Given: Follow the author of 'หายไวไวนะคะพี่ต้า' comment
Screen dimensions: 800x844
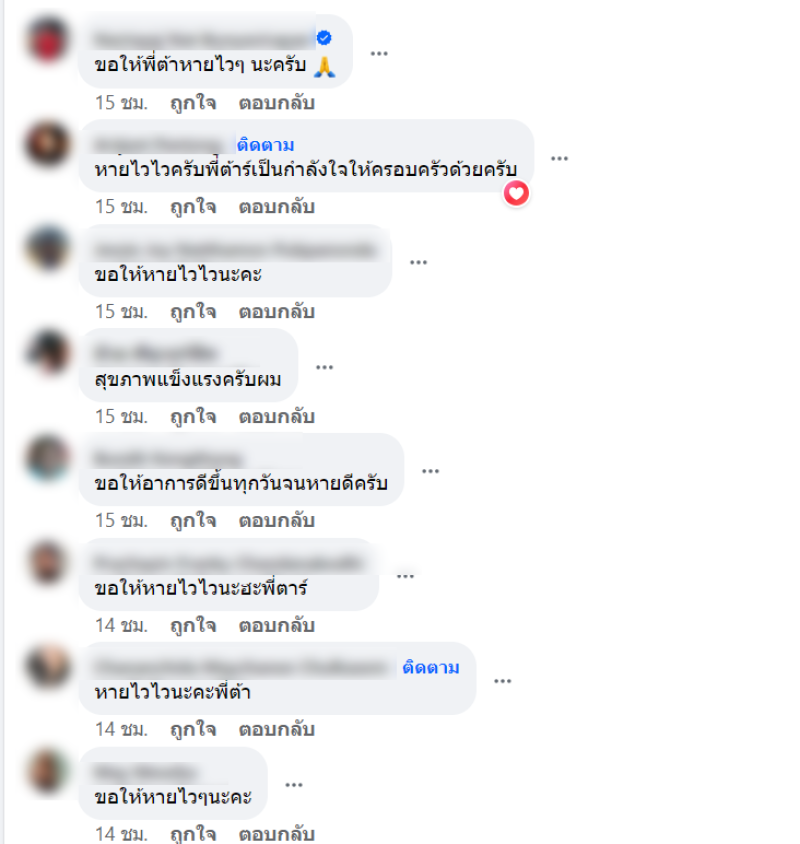Looking at the screenshot, I should 431,667.
